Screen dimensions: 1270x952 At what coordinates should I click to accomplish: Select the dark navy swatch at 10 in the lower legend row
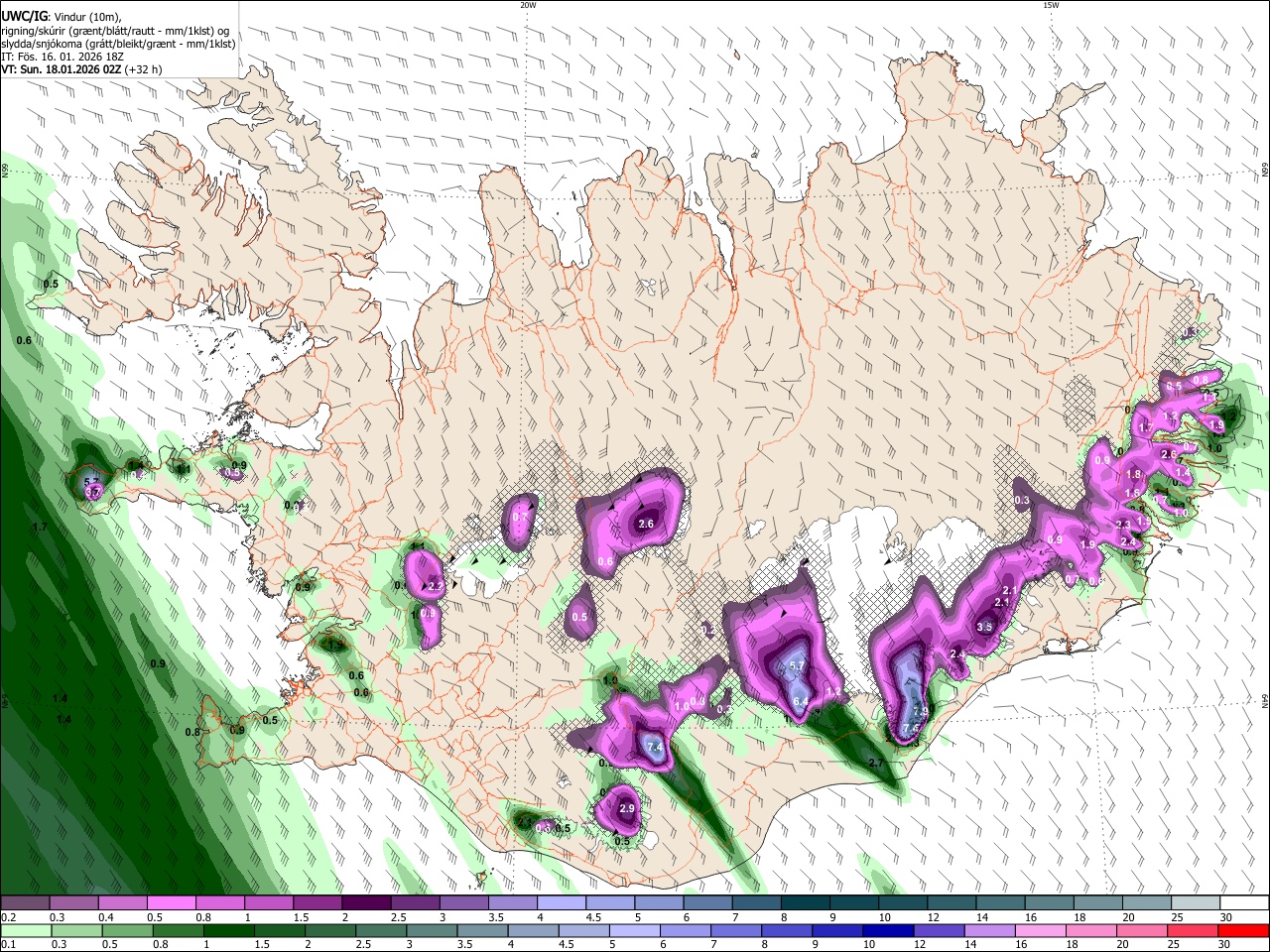coord(887,930)
